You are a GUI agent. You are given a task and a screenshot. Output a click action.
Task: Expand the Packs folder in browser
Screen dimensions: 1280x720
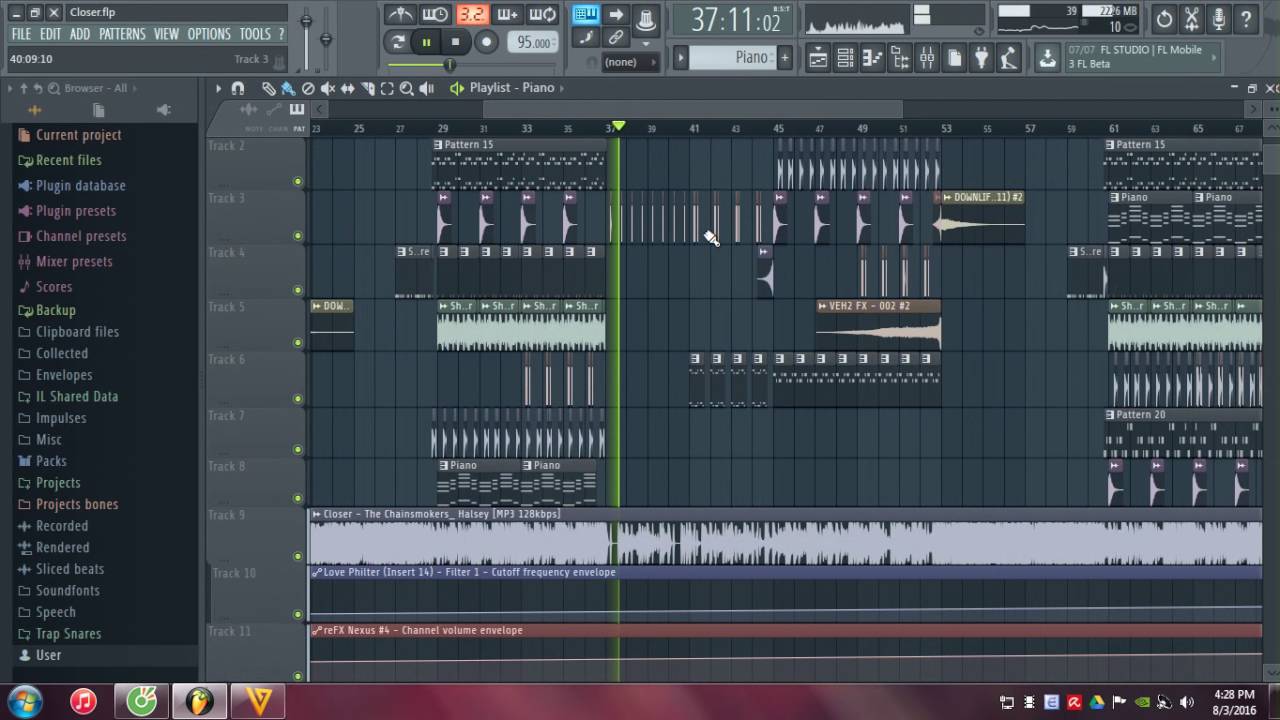[x=51, y=461]
